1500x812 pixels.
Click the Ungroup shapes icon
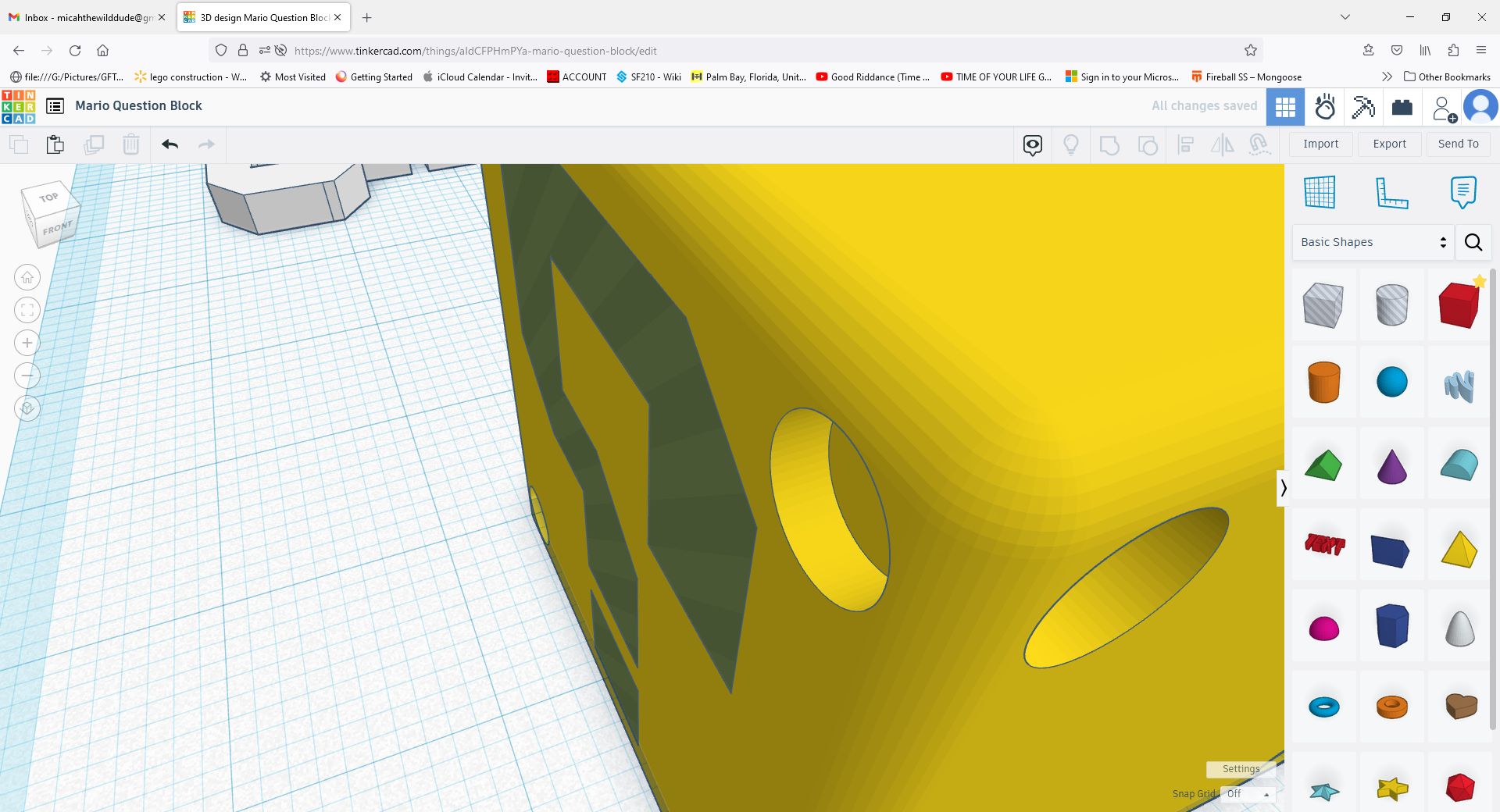pos(1148,144)
